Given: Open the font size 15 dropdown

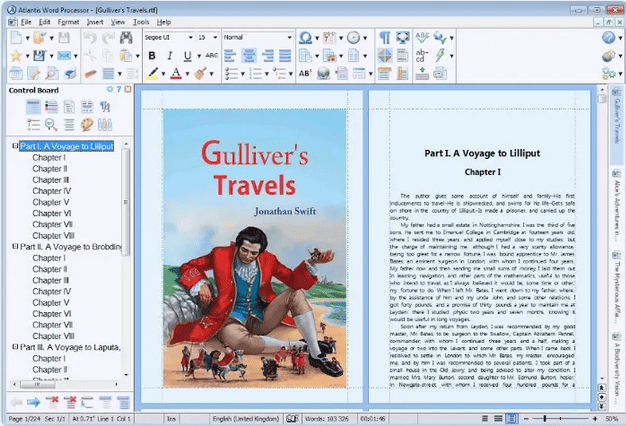Looking at the screenshot, I should [215, 38].
